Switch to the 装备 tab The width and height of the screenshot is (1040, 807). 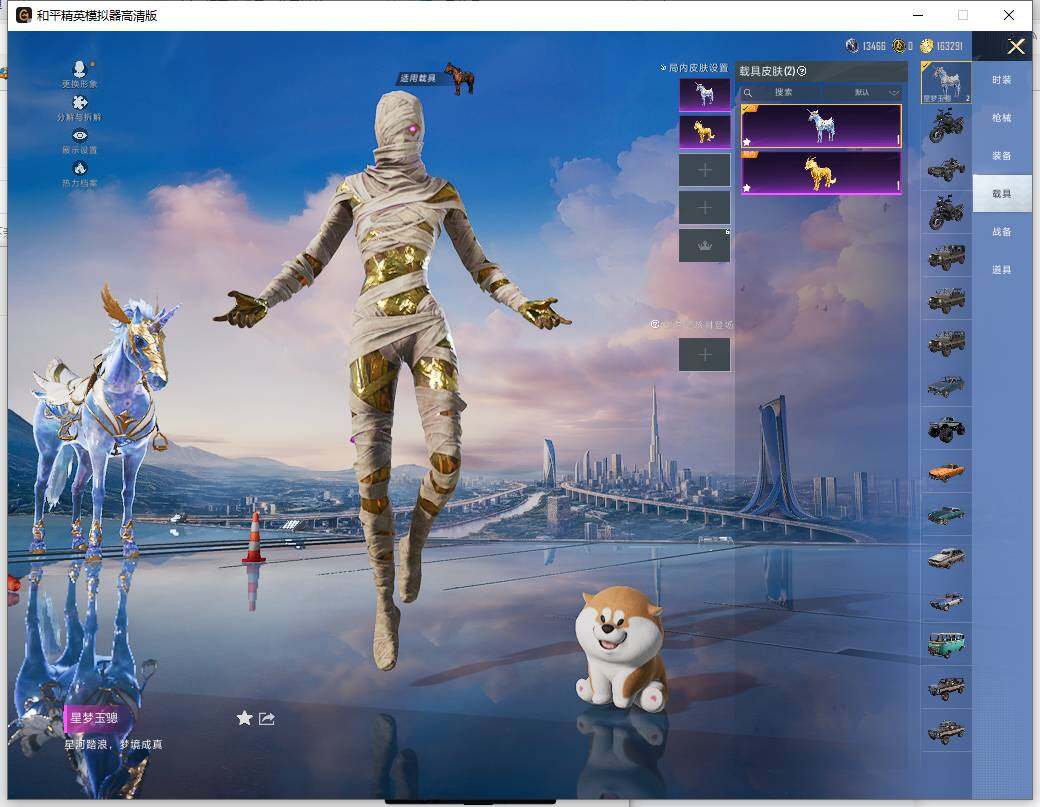pyautogui.click(x=1002, y=156)
